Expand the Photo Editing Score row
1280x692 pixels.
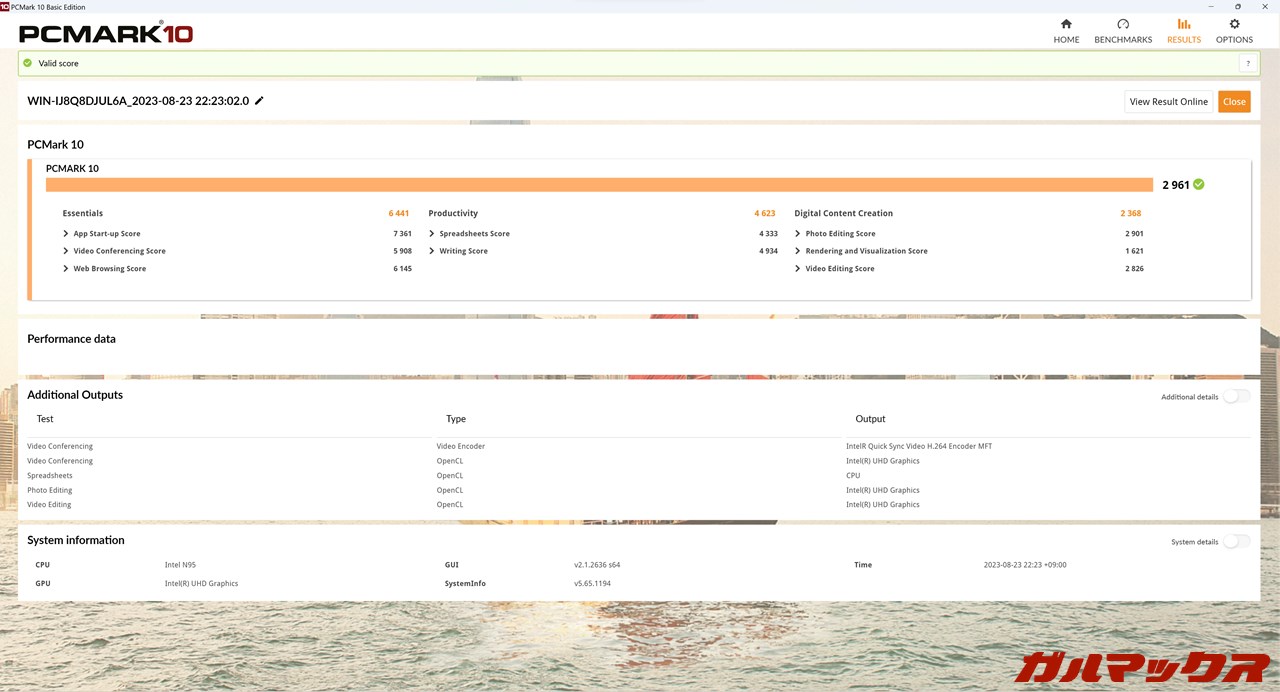tap(798, 234)
